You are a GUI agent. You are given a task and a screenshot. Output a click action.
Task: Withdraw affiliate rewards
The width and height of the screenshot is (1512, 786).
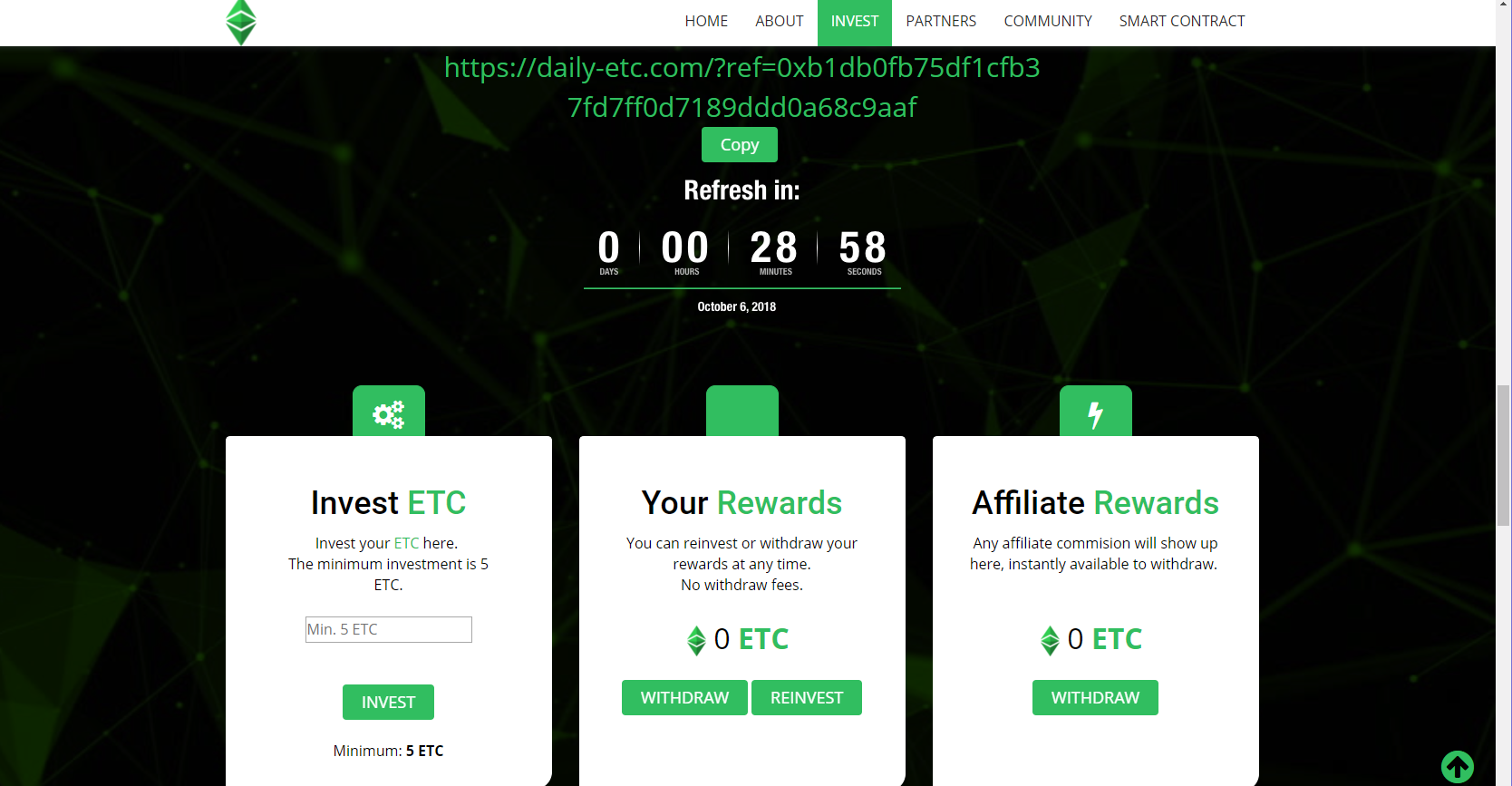click(x=1095, y=698)
